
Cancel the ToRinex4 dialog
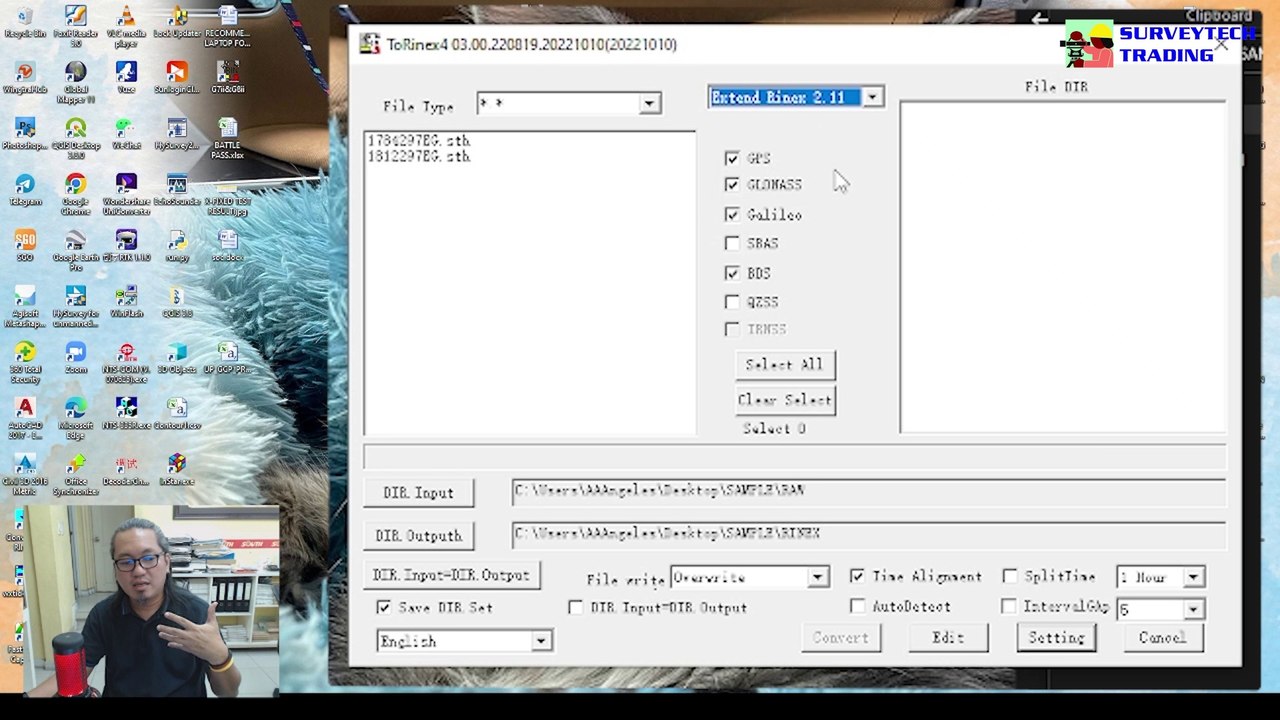click(1162, 638)
